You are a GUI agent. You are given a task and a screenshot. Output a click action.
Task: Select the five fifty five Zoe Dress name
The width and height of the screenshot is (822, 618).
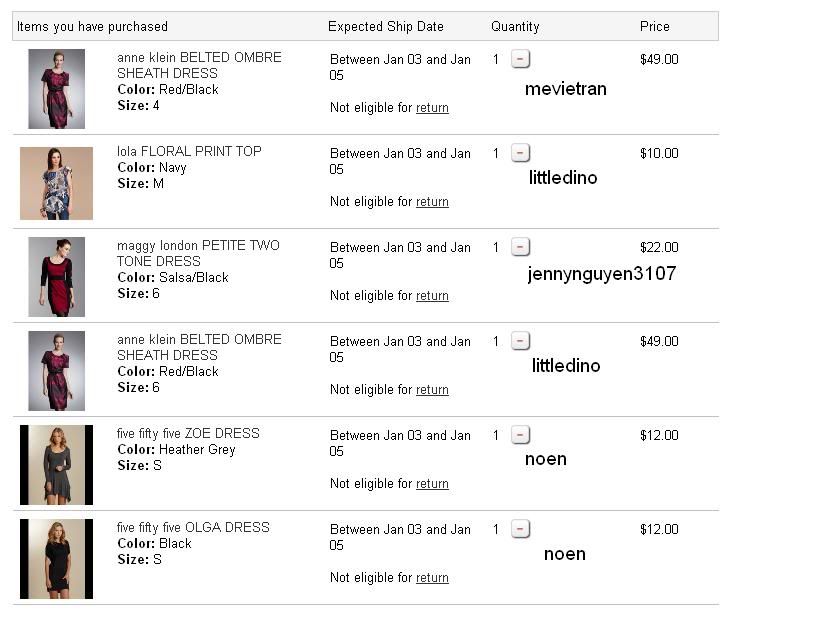click(188, 434)
